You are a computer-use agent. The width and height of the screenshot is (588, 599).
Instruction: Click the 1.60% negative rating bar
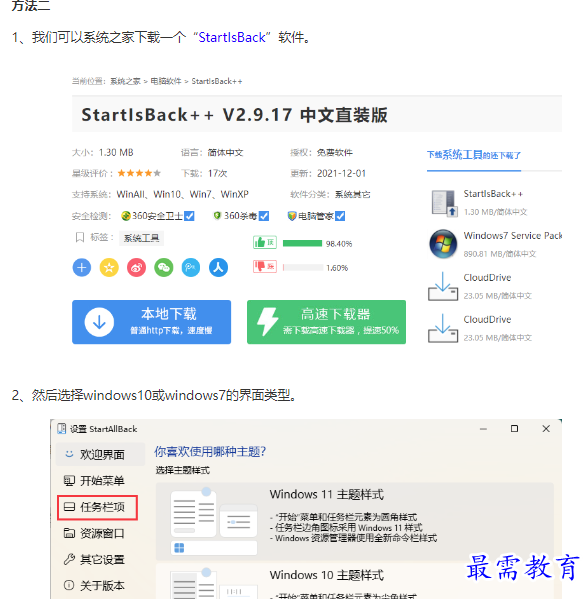click(303, 267)
